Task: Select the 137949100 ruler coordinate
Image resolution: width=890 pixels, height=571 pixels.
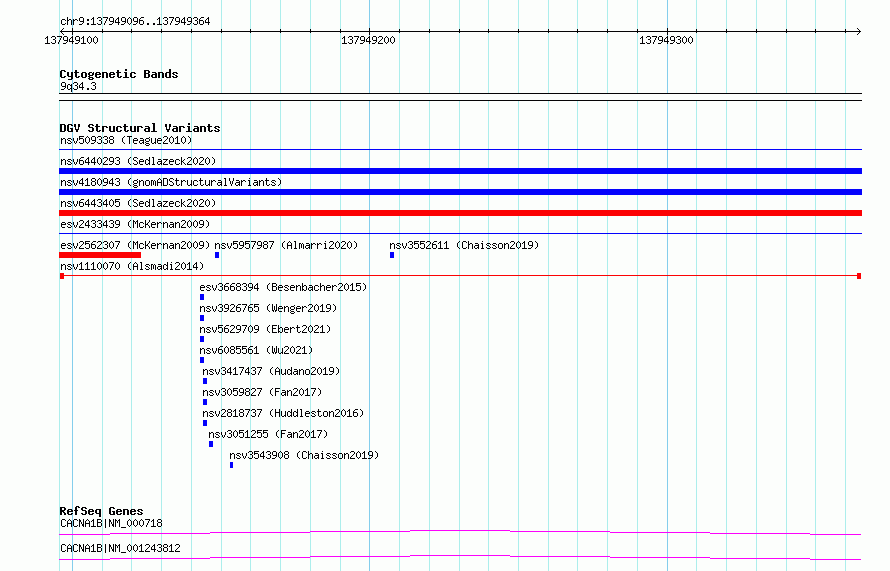Action: [x=71, y=40]
